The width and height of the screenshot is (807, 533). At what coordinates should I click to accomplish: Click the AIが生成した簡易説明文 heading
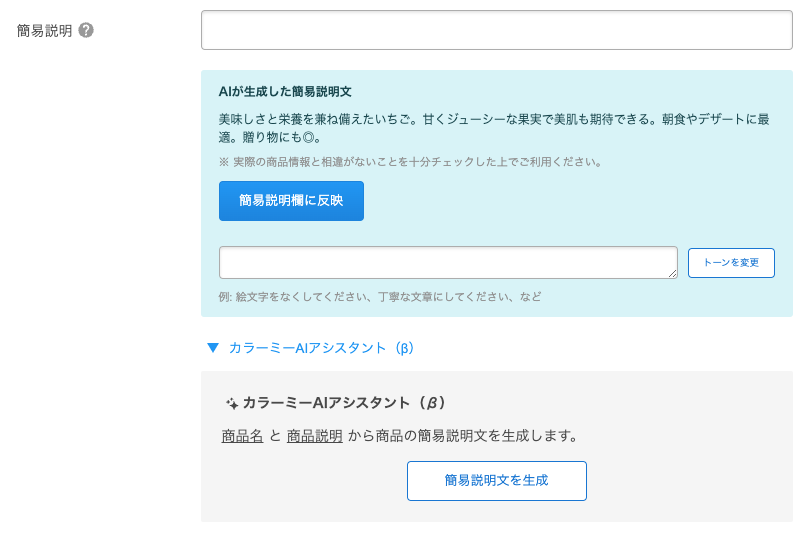[x=285, y=91]
